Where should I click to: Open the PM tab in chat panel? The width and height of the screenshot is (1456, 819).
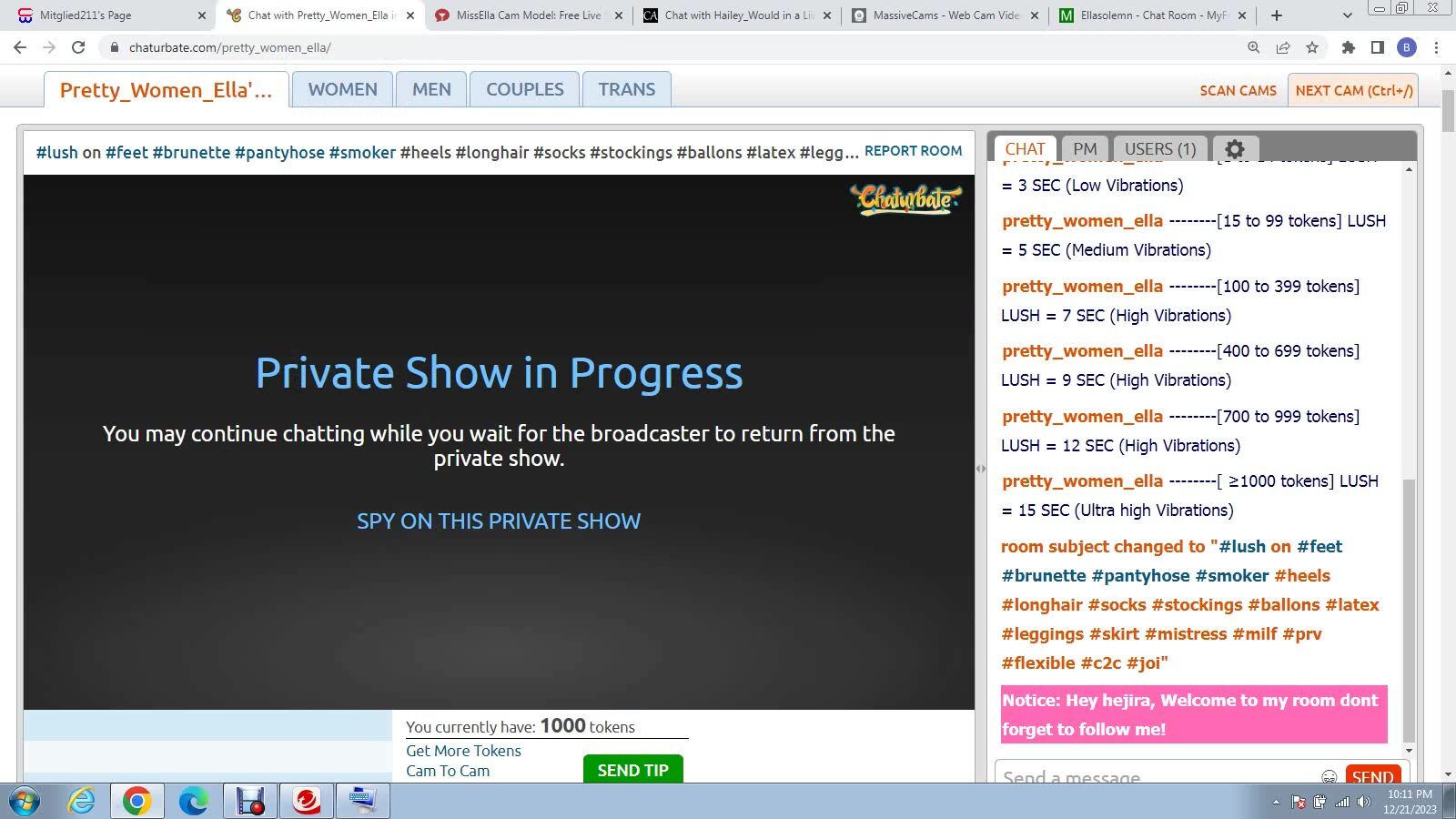(1085, 149)
